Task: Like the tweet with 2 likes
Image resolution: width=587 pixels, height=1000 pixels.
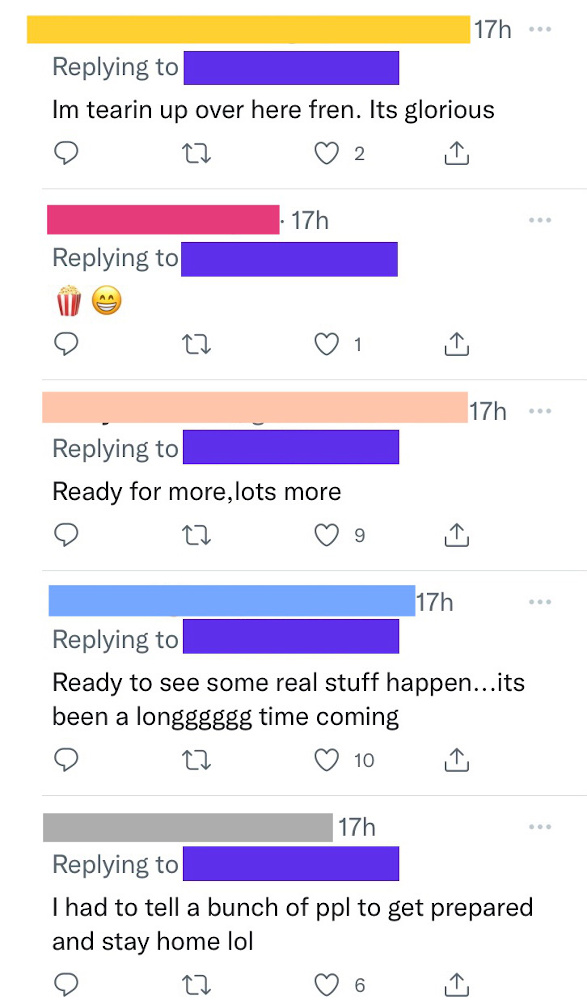Action: (x=327, y=154)
